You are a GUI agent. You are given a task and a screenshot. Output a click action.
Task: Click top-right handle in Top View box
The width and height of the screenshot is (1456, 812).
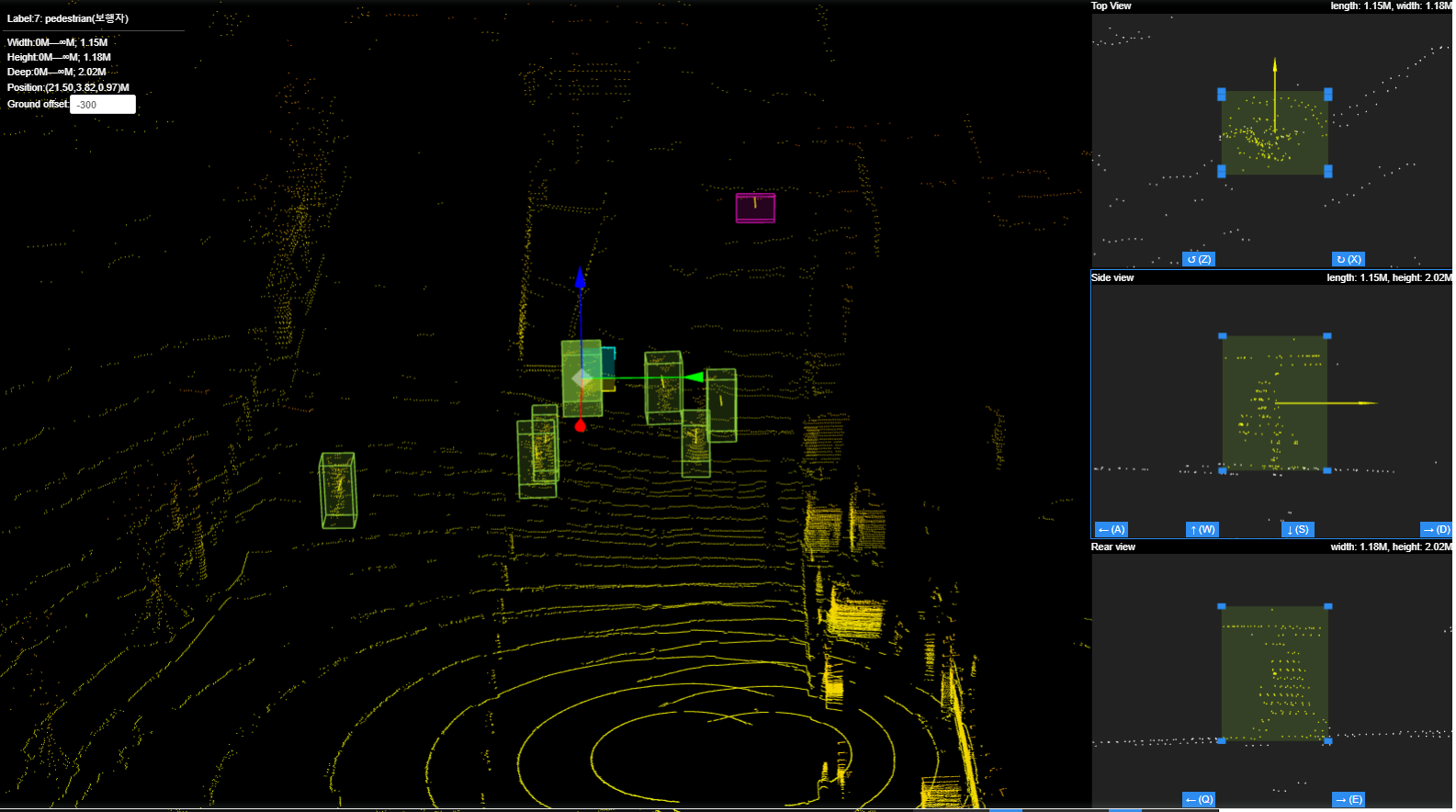click(x=1327, y=94)
